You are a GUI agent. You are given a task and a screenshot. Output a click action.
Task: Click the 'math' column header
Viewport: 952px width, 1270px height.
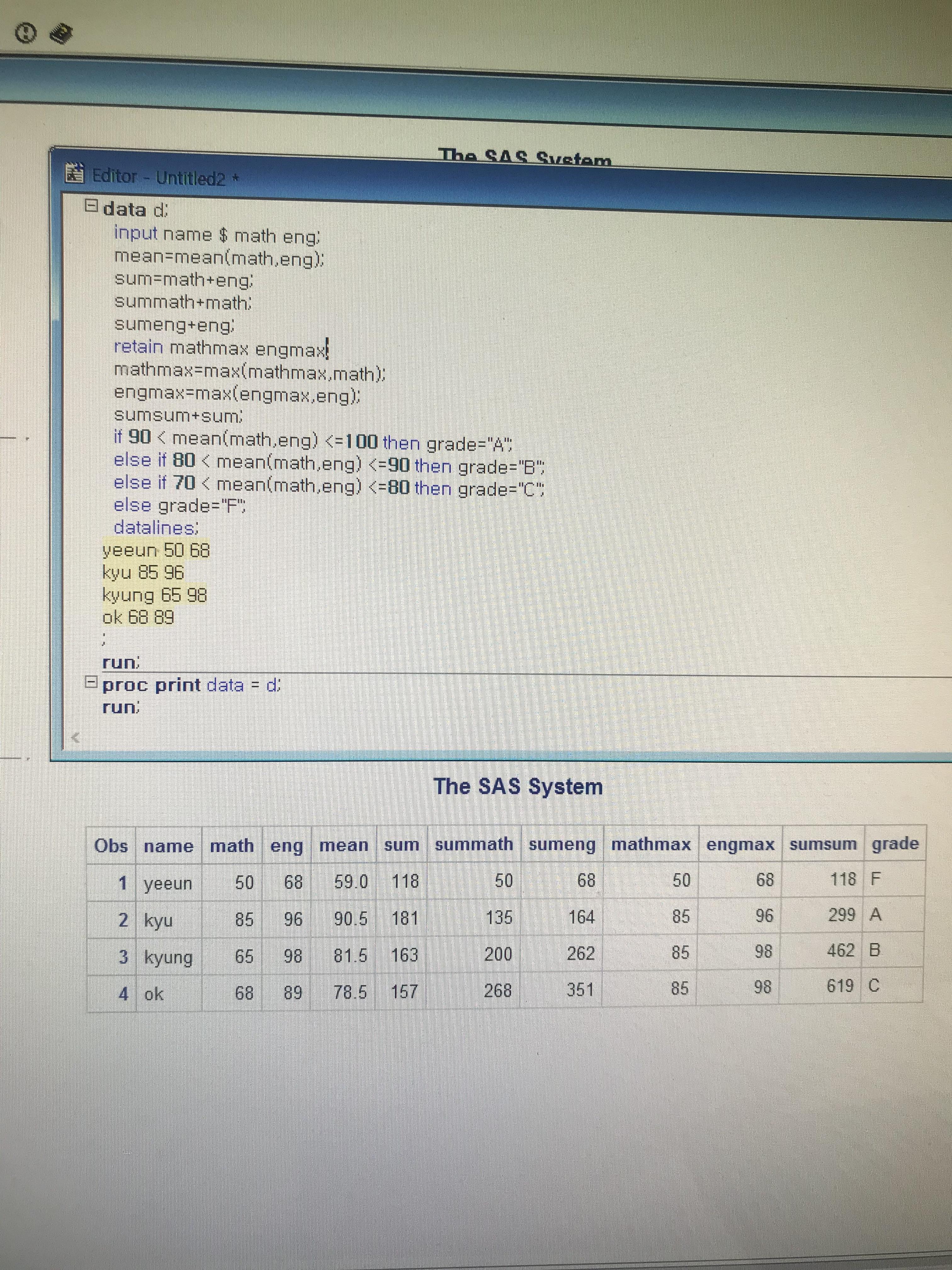pos(232,846)
